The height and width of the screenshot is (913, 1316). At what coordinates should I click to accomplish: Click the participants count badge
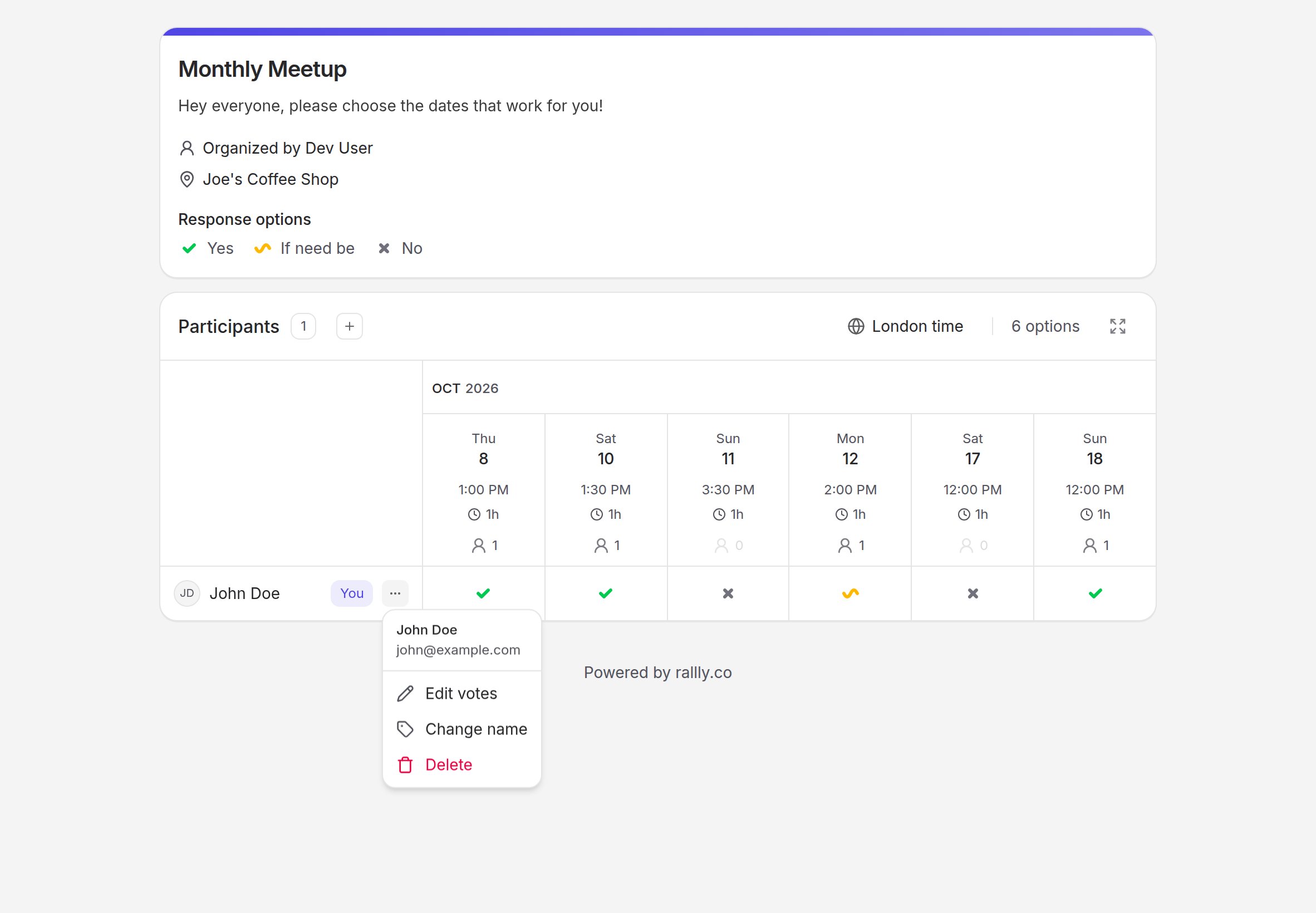tap(303, 326)
